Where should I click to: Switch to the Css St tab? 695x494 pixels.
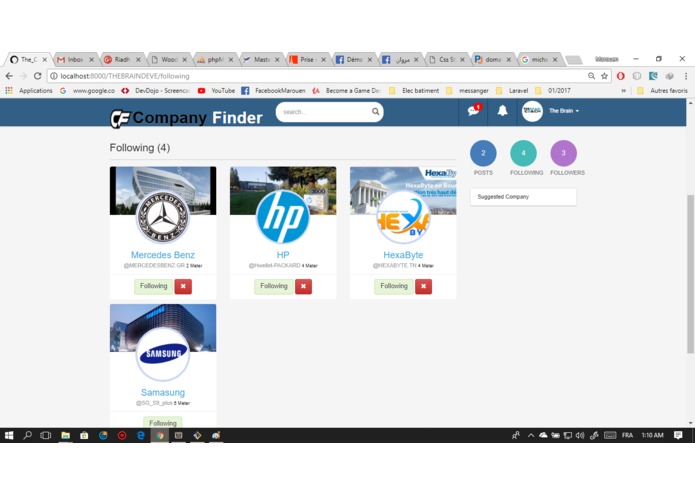pyautogui.click(x=446, y=59)
